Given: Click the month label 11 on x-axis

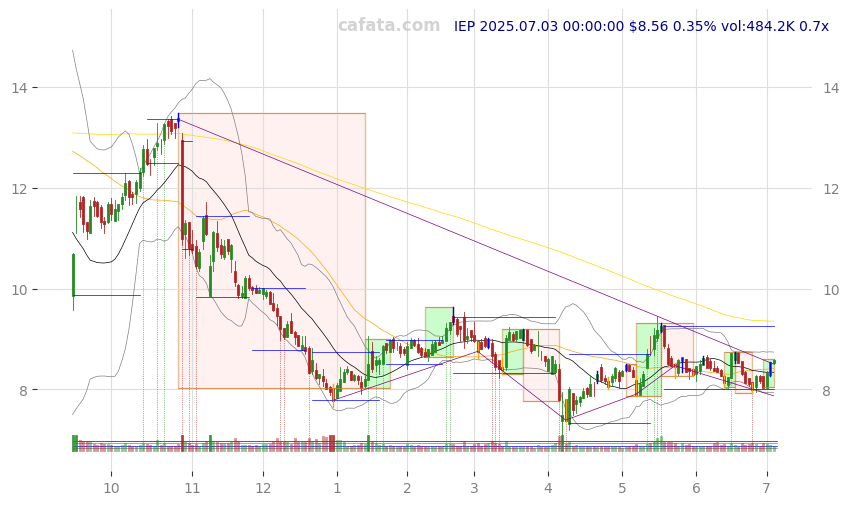Looking at the screenshot, I should point(192,488).
